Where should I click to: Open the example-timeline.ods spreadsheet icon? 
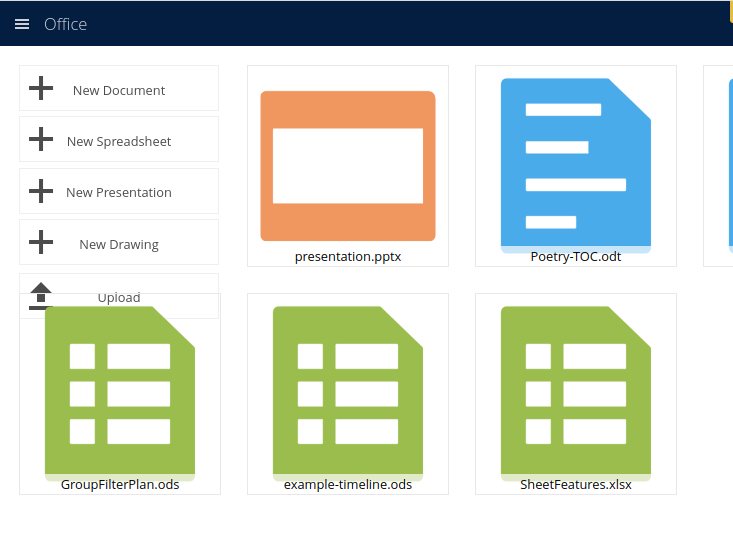point(348,393)
